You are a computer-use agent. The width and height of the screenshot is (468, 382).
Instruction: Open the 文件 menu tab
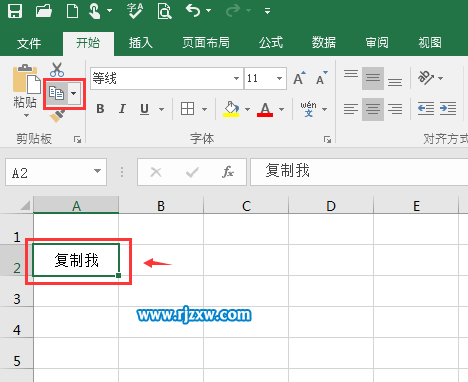[x=29, y=43]
